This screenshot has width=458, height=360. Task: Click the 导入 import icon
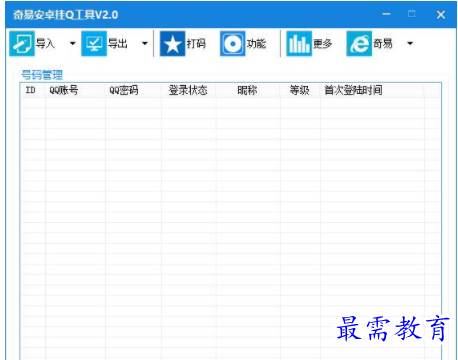[22, 44]
